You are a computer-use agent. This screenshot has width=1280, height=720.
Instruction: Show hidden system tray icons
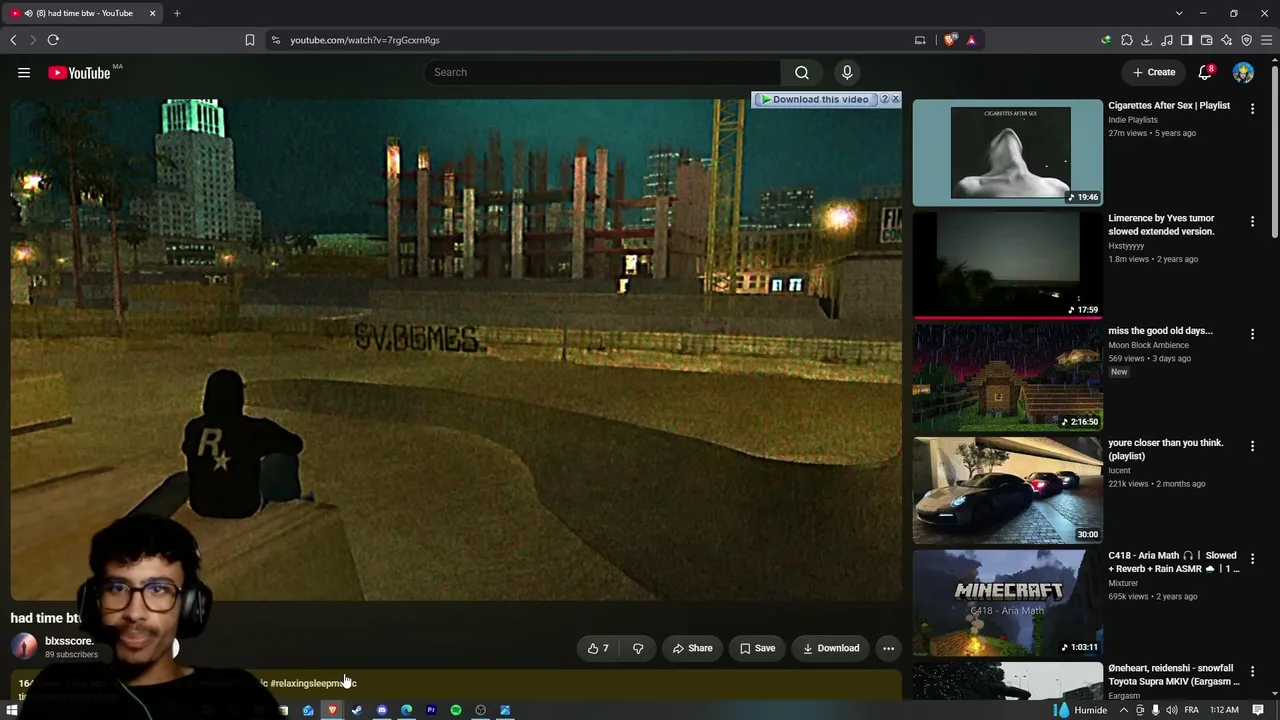(x=1123, y=710)
